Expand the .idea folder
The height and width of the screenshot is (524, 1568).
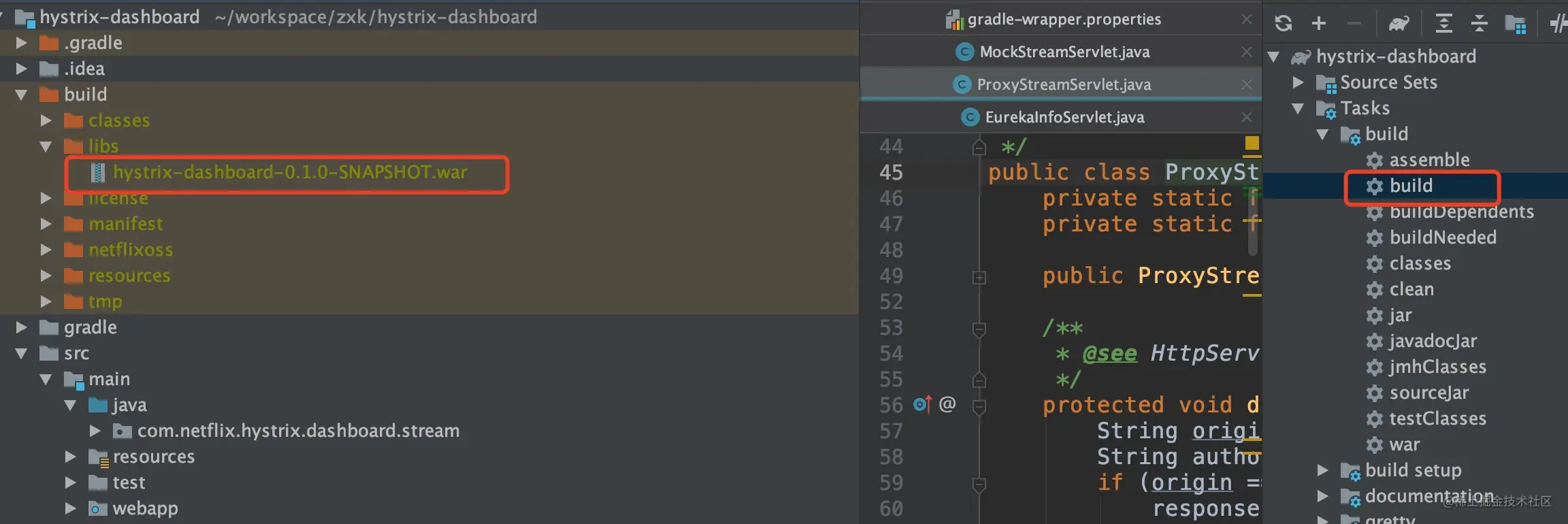(21, 69)
